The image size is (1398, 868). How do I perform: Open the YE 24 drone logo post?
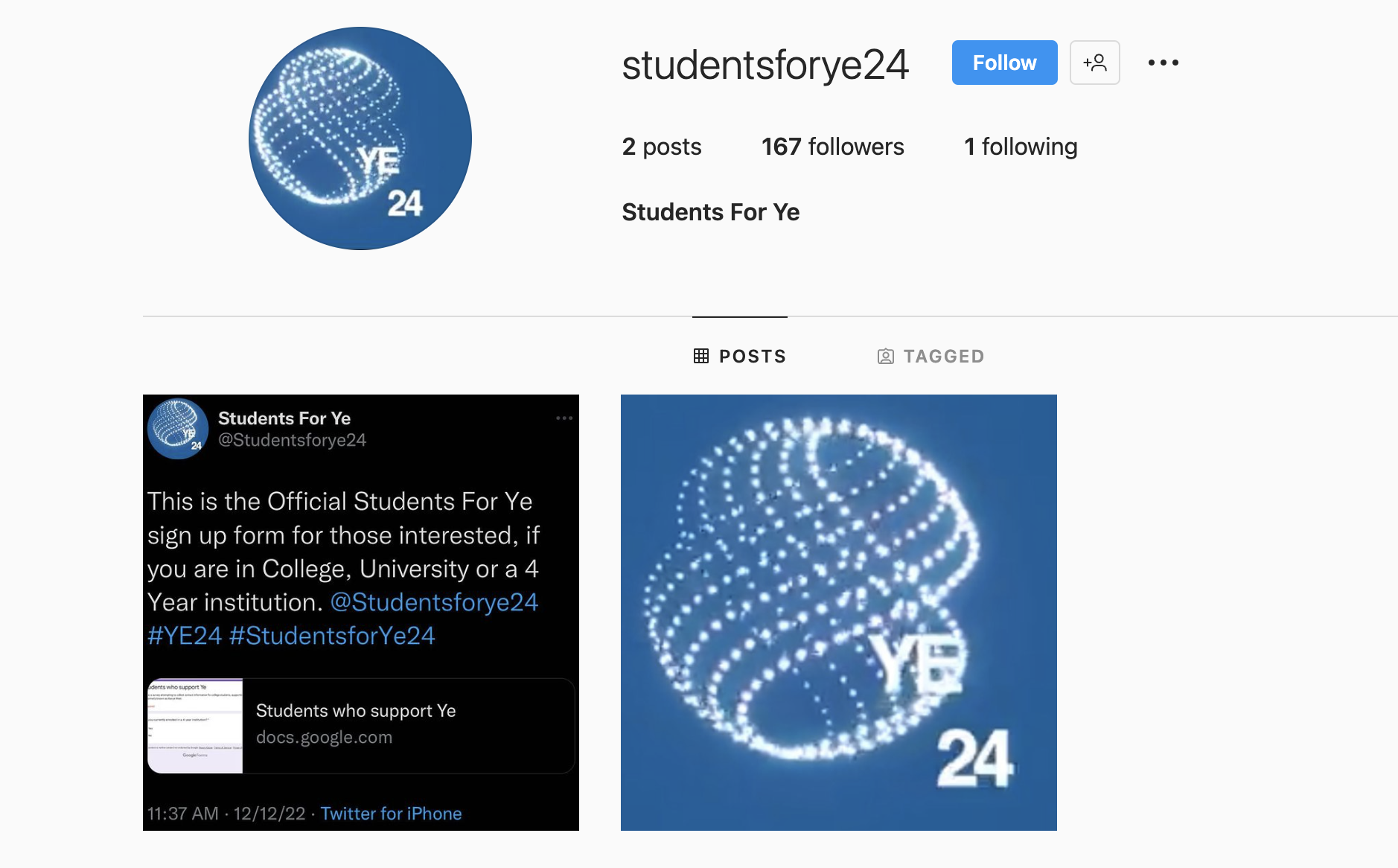tap(839, 613)
